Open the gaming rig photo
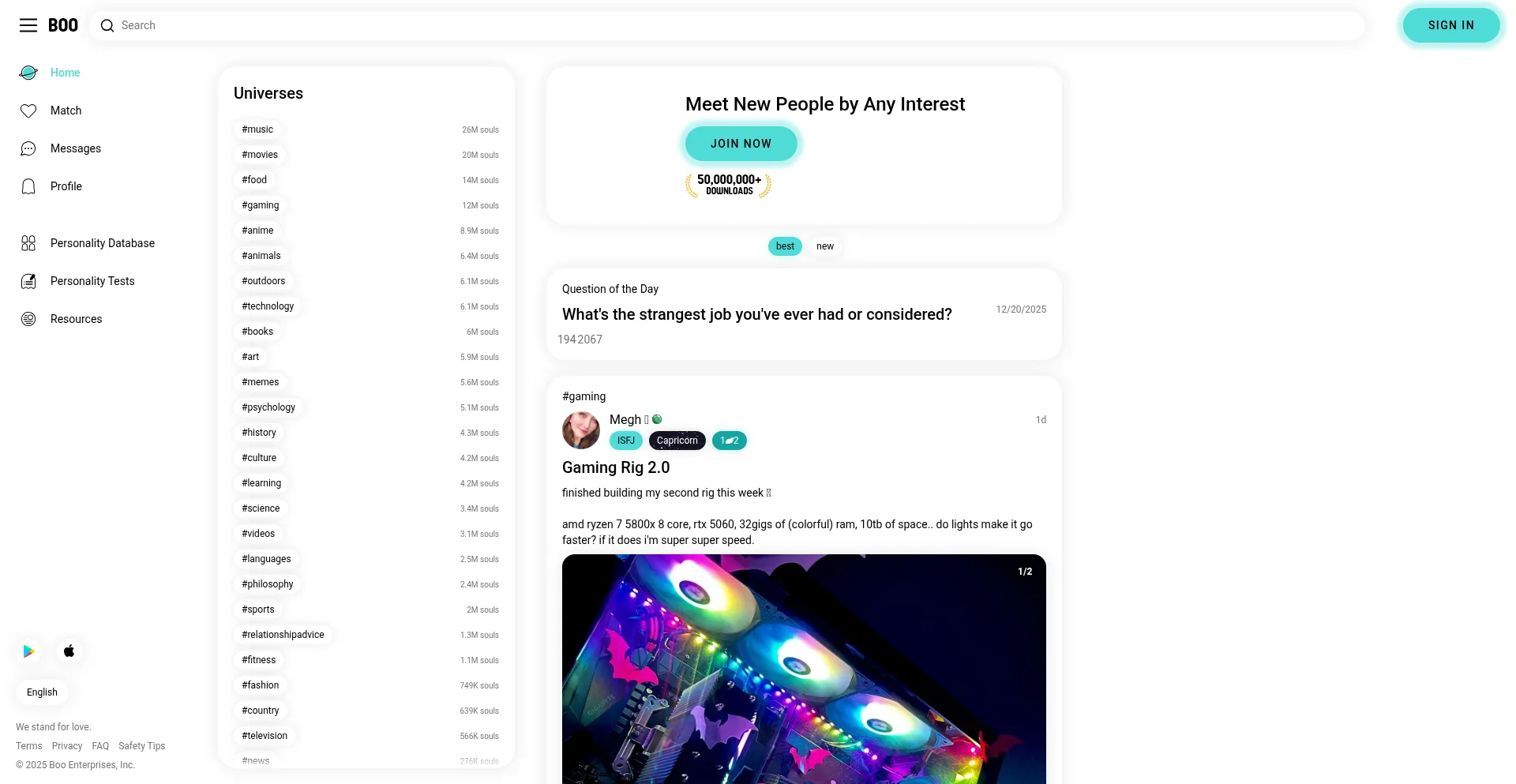 click(804, 669)
